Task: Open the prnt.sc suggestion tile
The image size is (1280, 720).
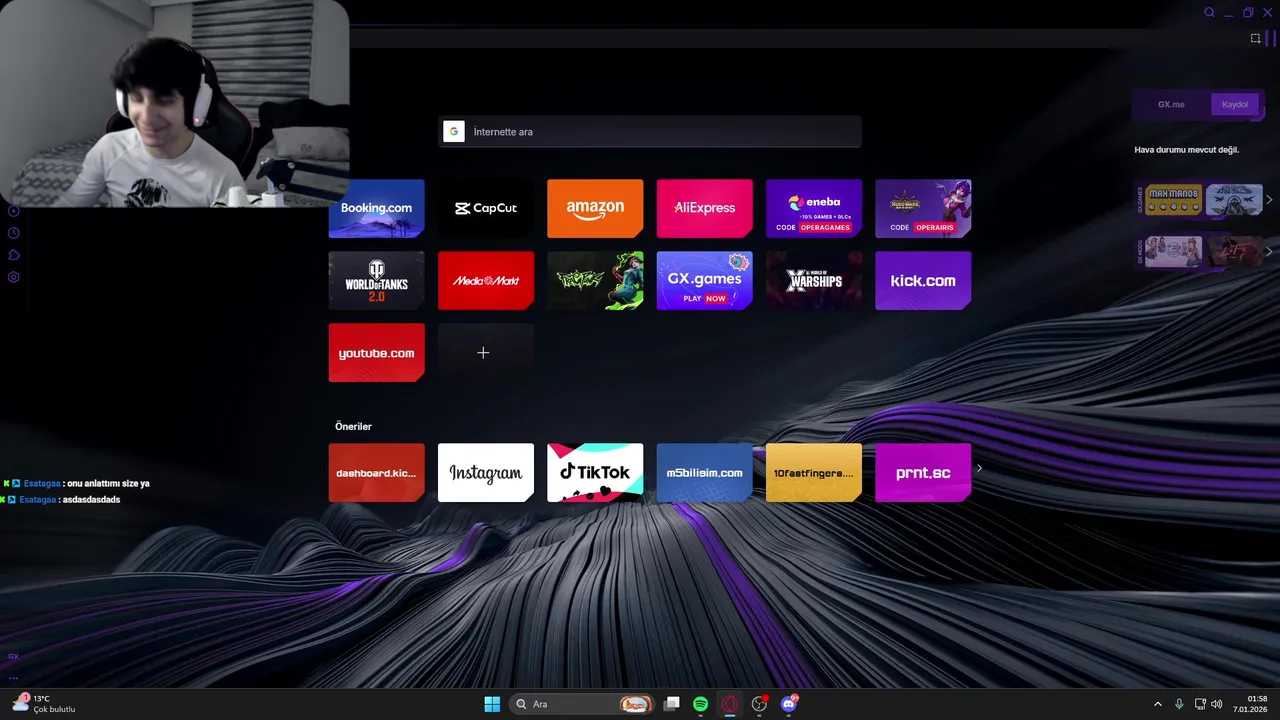Action: click(x=923, y=472)
